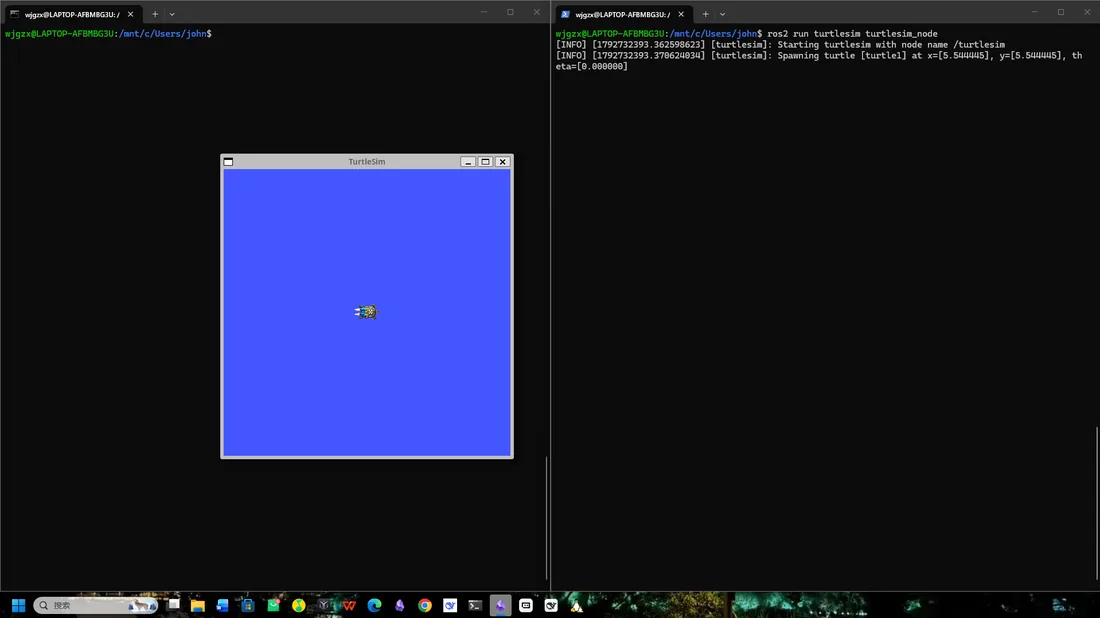Screen dimensions: 1100x618
Task: Select the right terminal wjgzx@LAPTOP tab
Action: (x=623, y=14)
